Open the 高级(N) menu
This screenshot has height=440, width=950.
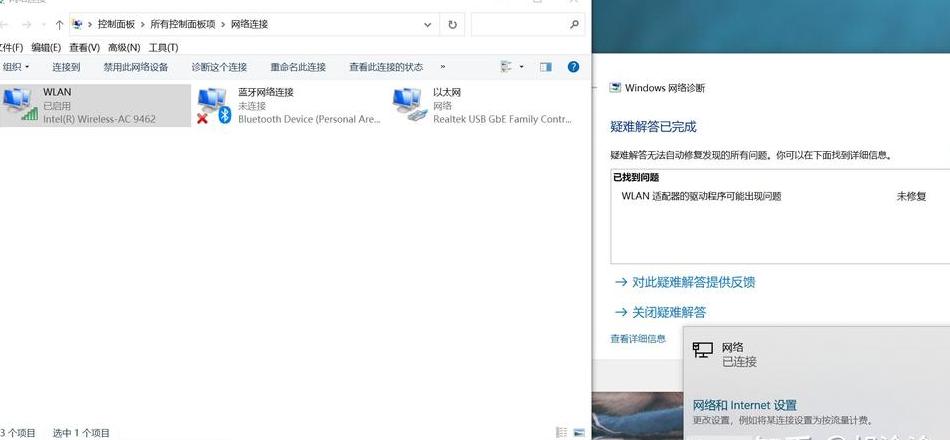coord(124,47)
